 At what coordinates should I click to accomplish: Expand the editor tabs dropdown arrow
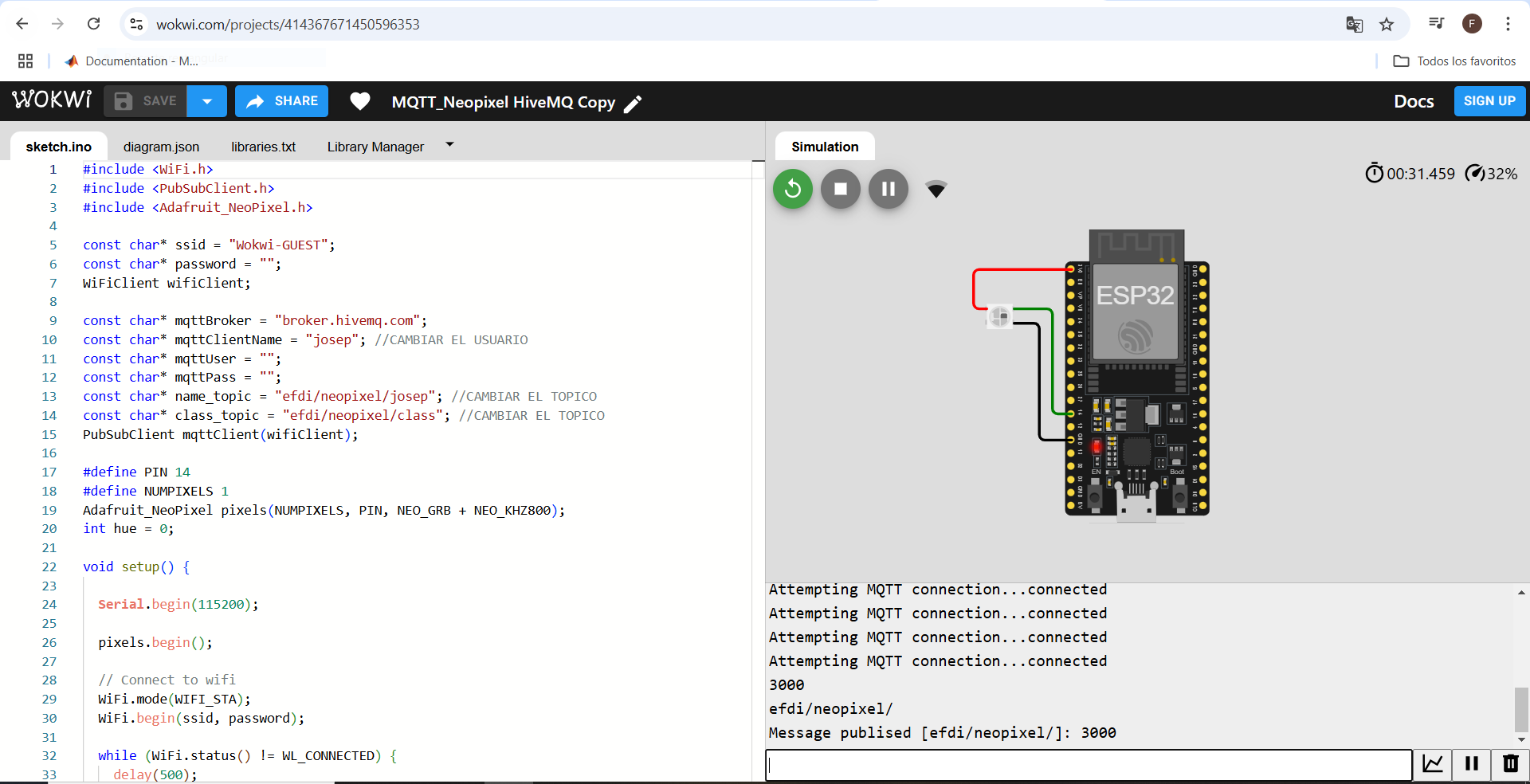coord(449,144)
